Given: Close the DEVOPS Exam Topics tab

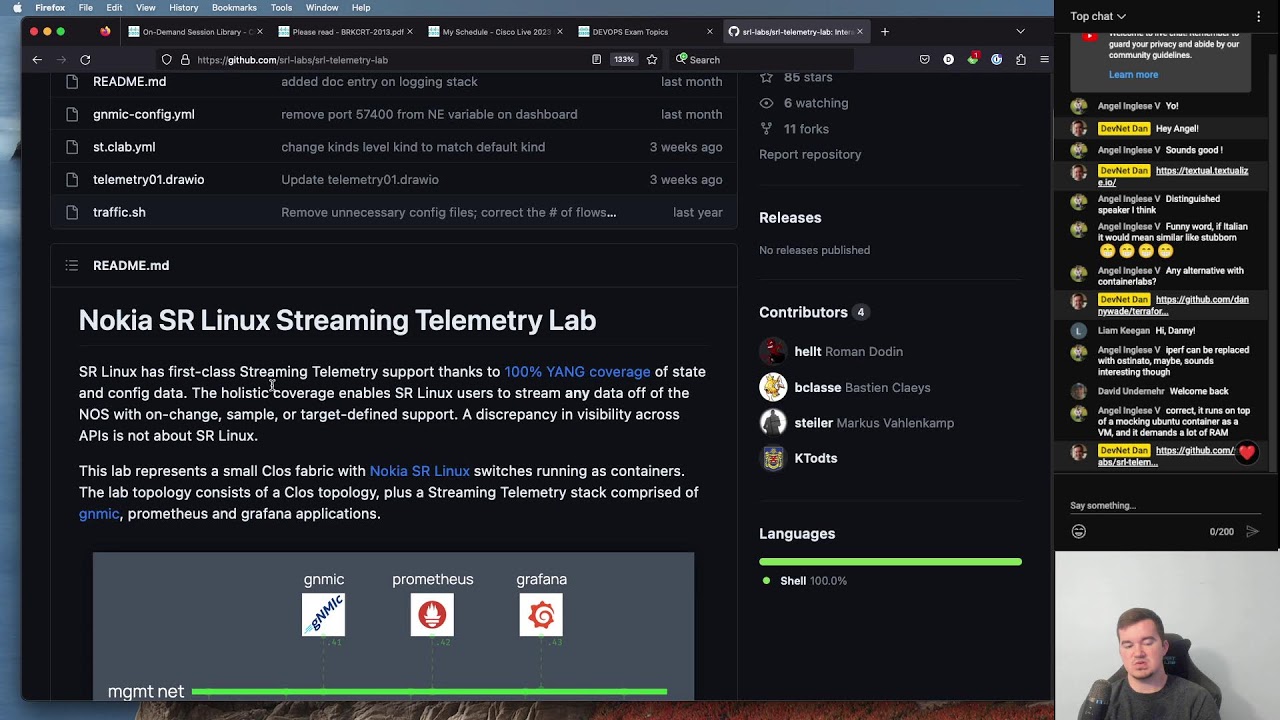Looking at the screenshot, I should tap(709, 32).
